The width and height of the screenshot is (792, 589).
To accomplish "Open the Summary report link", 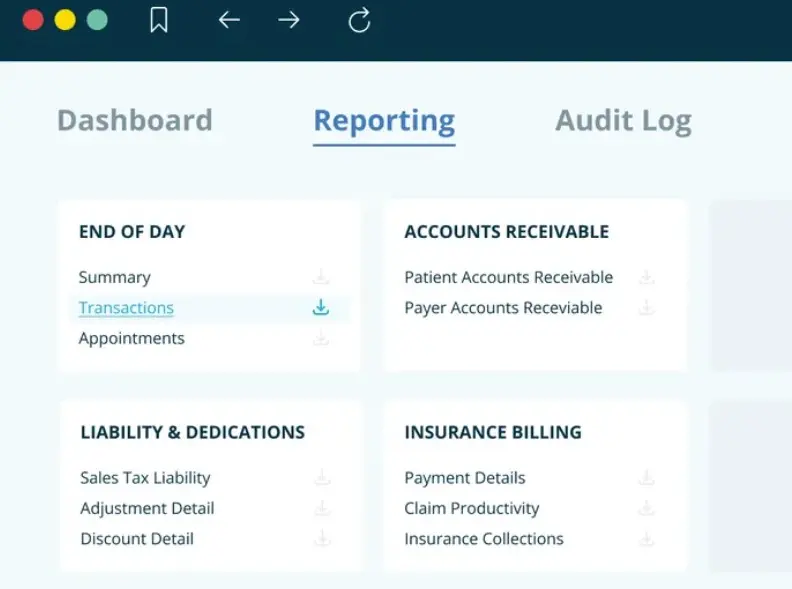I will click(x=115, y=277).
